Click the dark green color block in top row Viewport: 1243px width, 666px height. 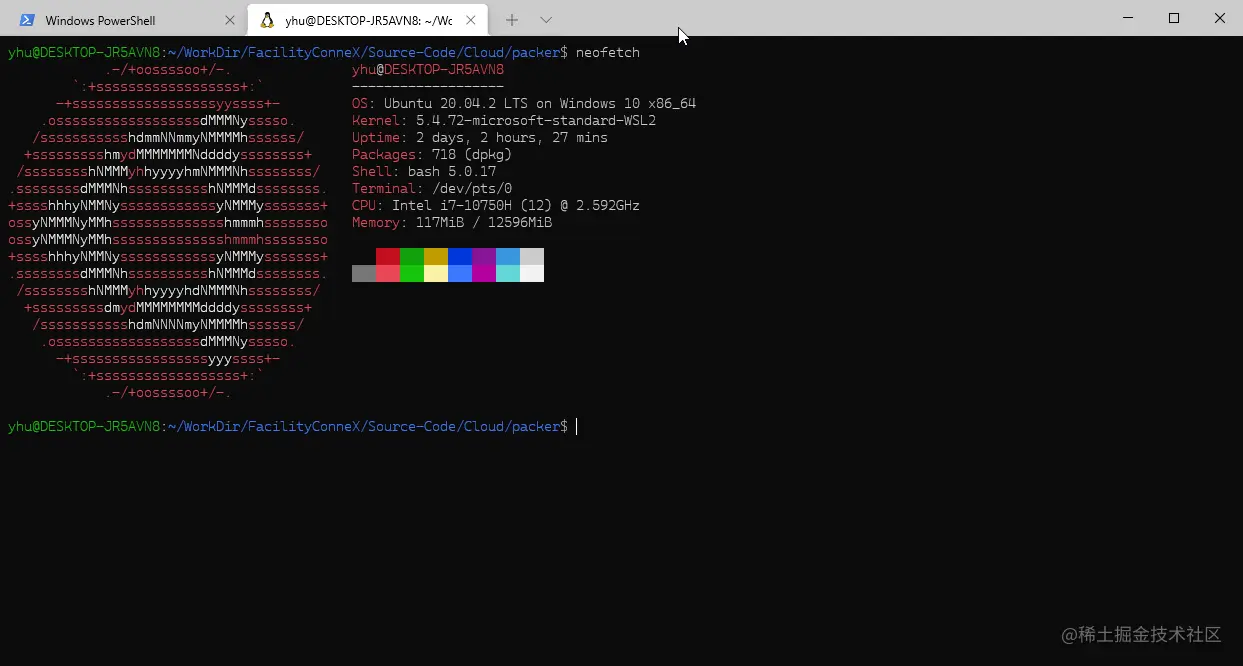coord(412,257)
